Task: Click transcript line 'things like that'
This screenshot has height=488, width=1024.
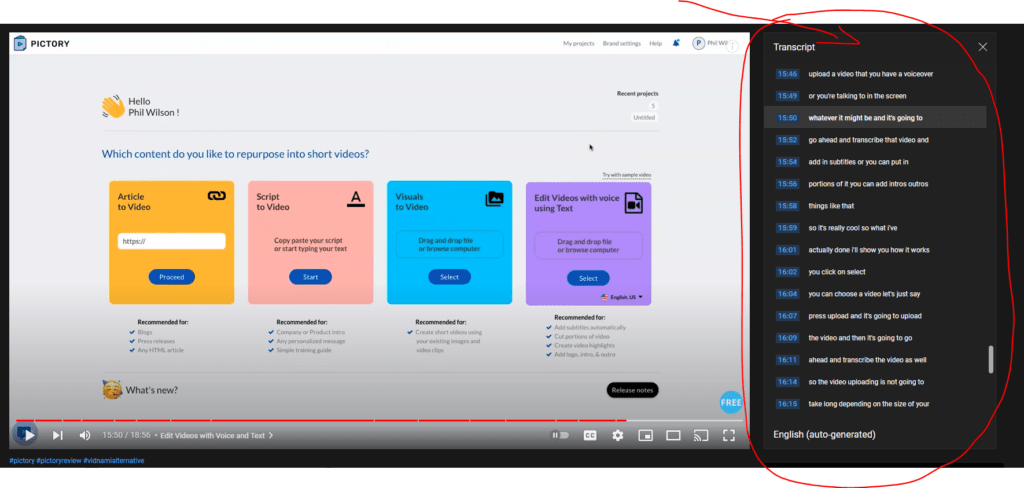Action: 831,206
